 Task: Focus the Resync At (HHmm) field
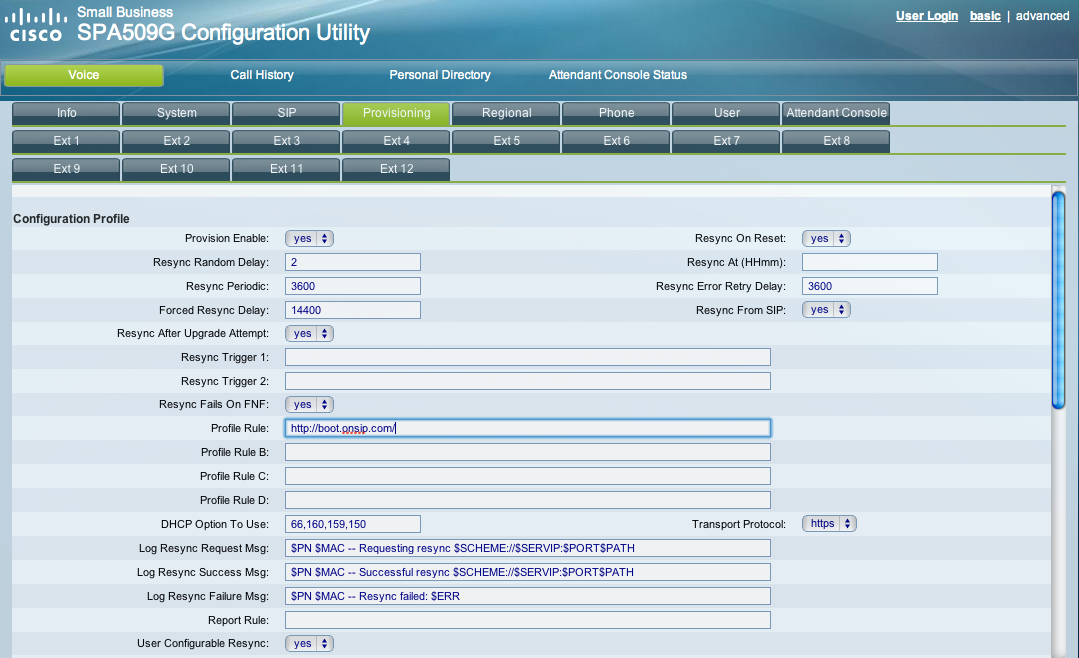tap(870, 262)
